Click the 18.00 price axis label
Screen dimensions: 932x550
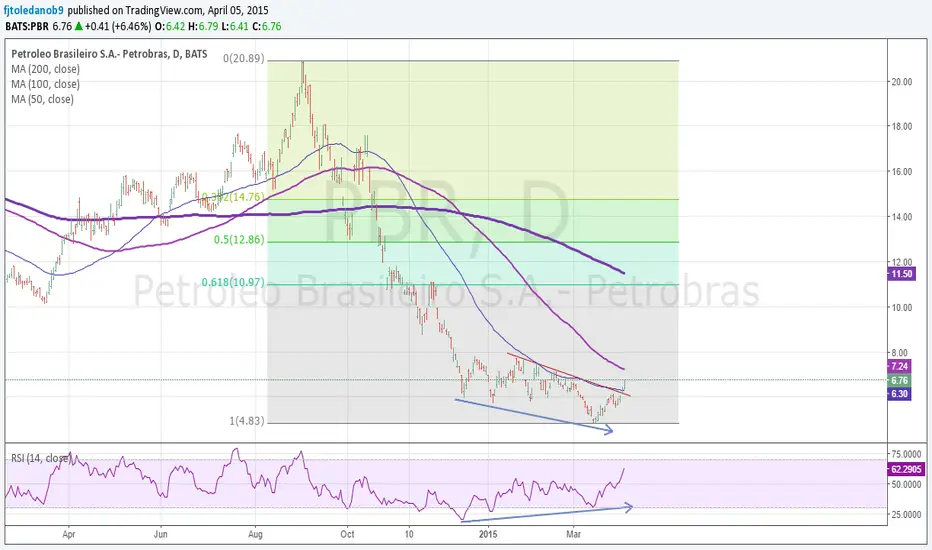902,126
